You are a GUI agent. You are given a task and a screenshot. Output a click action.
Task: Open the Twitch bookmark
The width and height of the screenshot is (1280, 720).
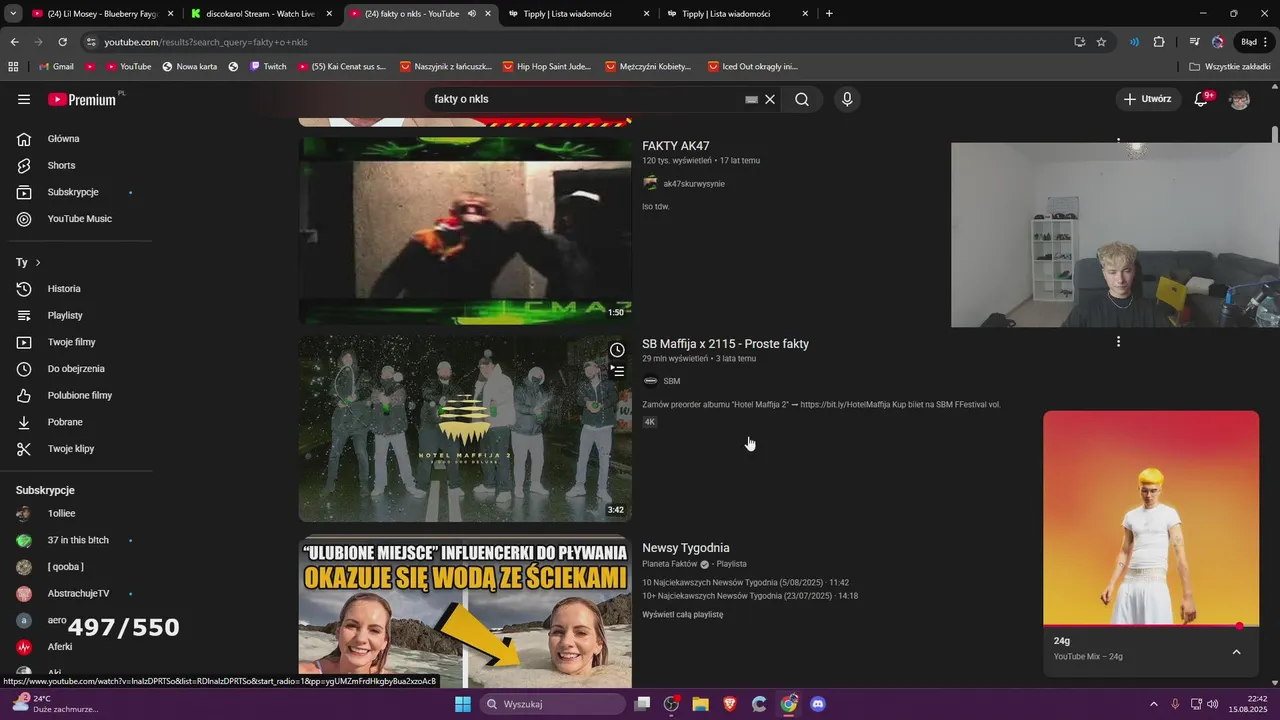point(268,67)
